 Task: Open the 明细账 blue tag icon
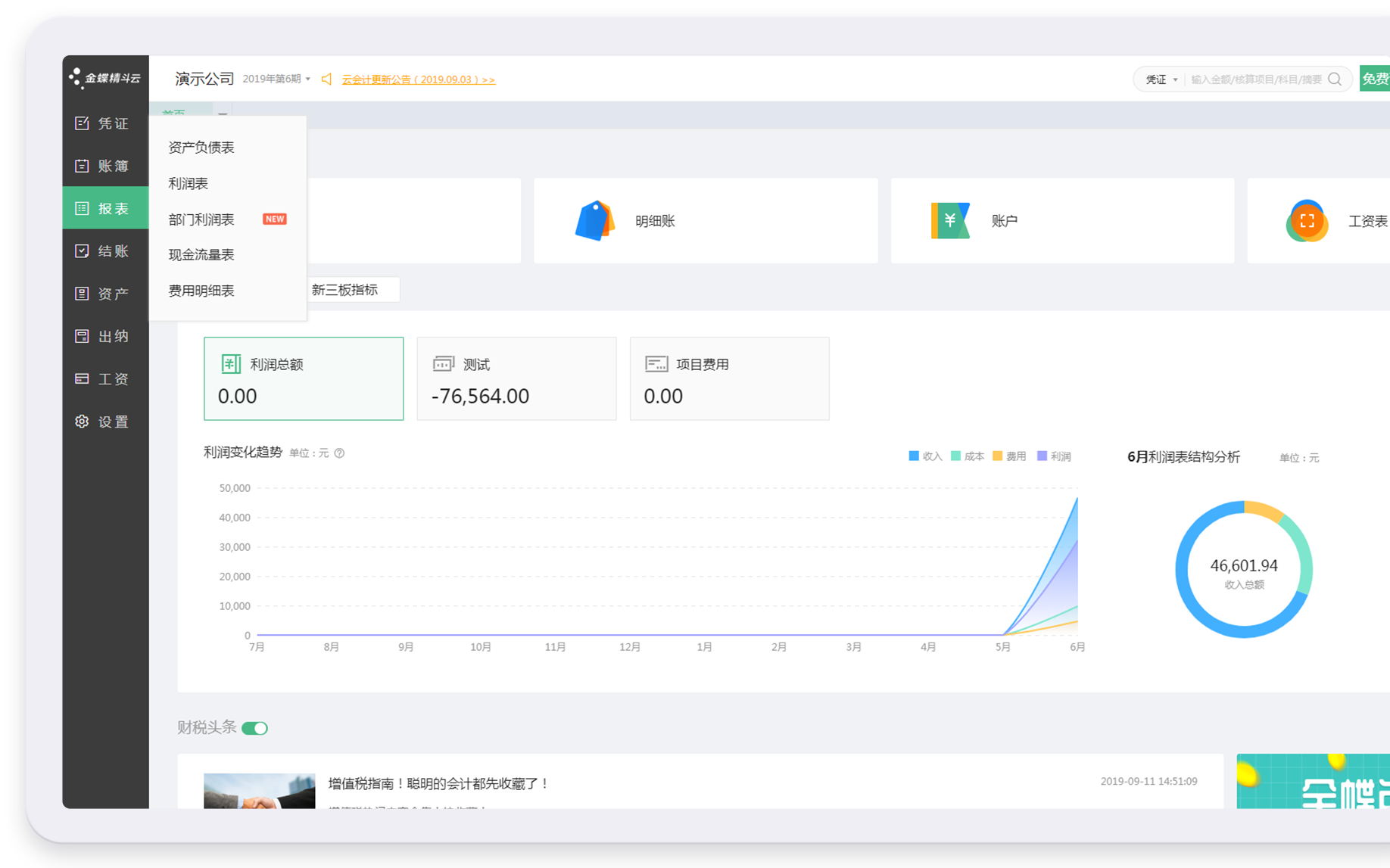(x=594, y=221)
